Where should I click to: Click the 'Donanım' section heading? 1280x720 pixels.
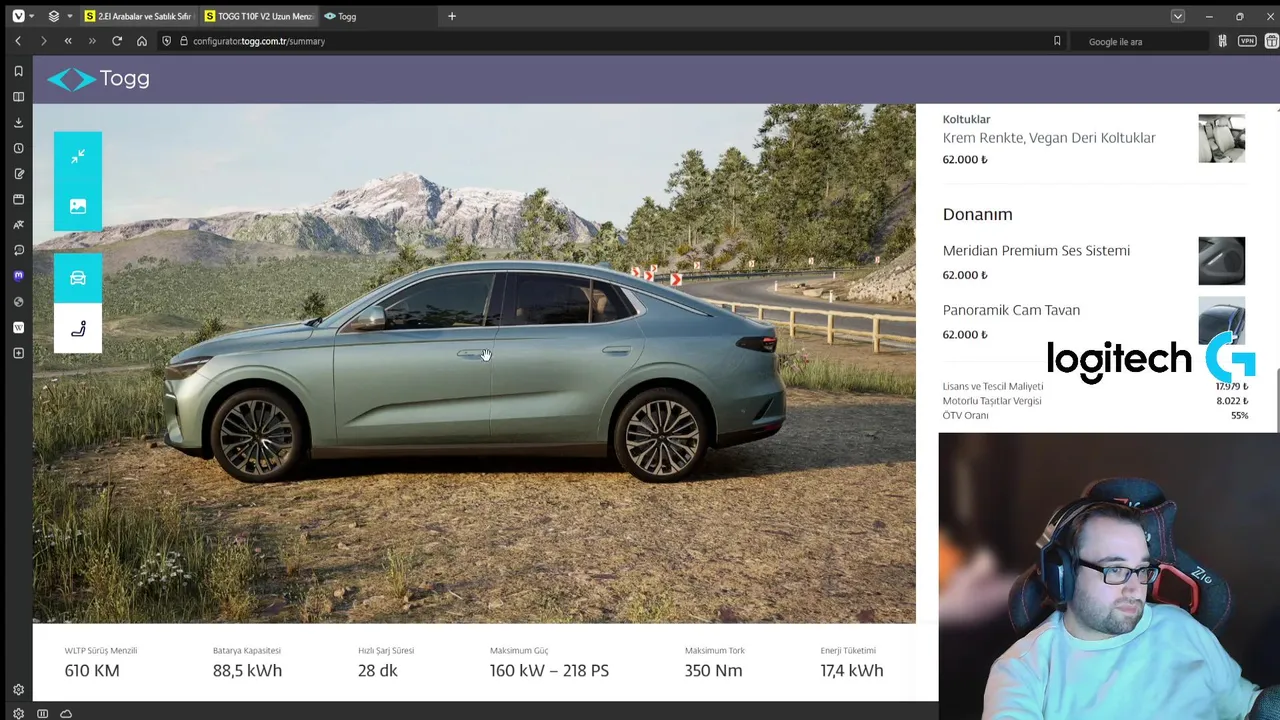[x=977, y=214]
